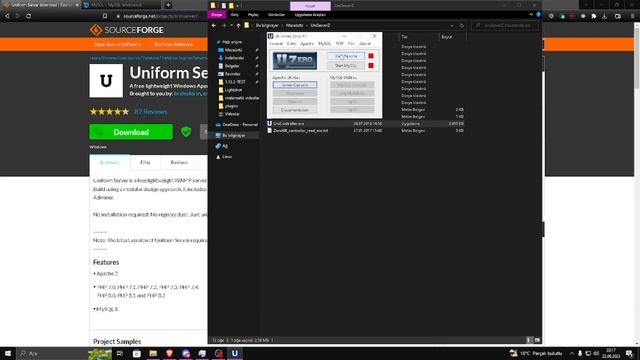
Task: Open the Summary tab on SourceForge page
Action: pos(110,162)
